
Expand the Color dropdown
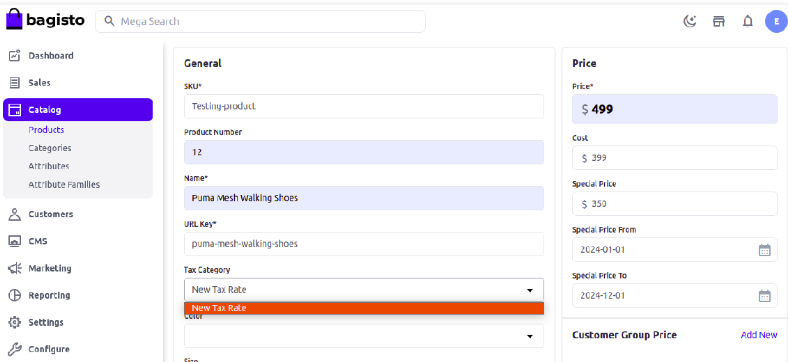(x=364, y=336)
